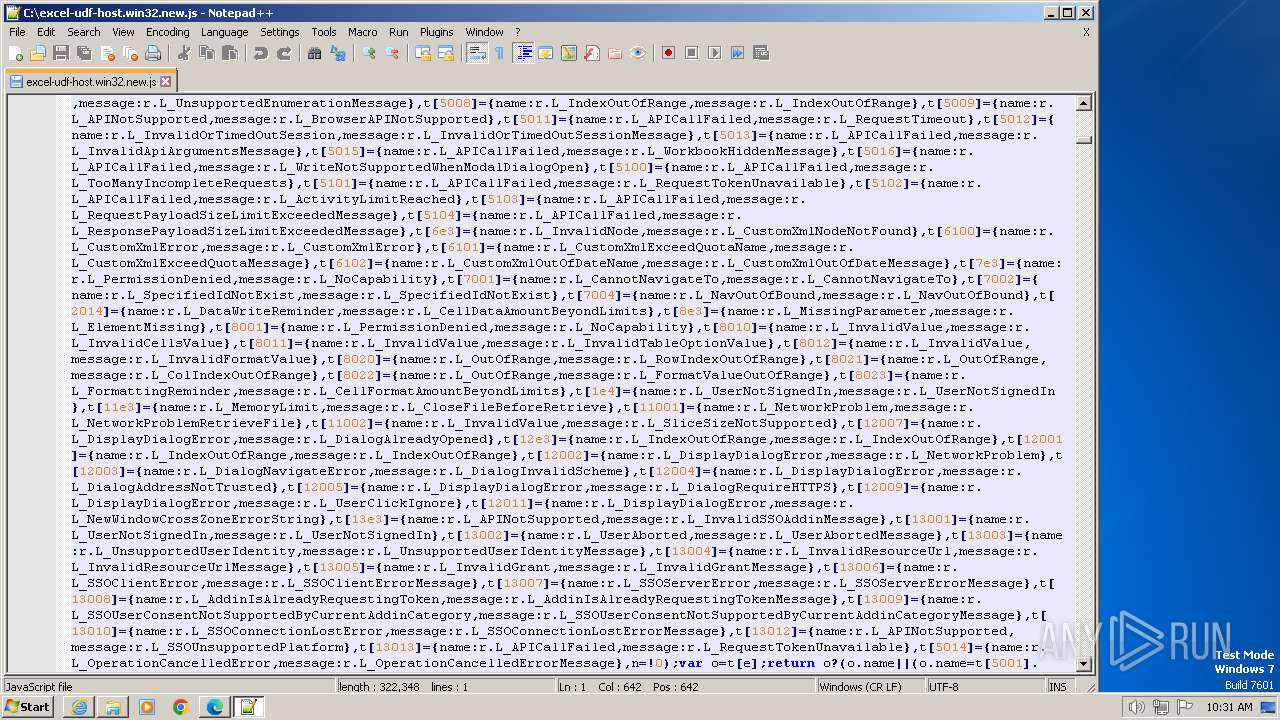Undo the last action via the toolbar
Viewport: 1280px width, 720px height.
(260, 53)
